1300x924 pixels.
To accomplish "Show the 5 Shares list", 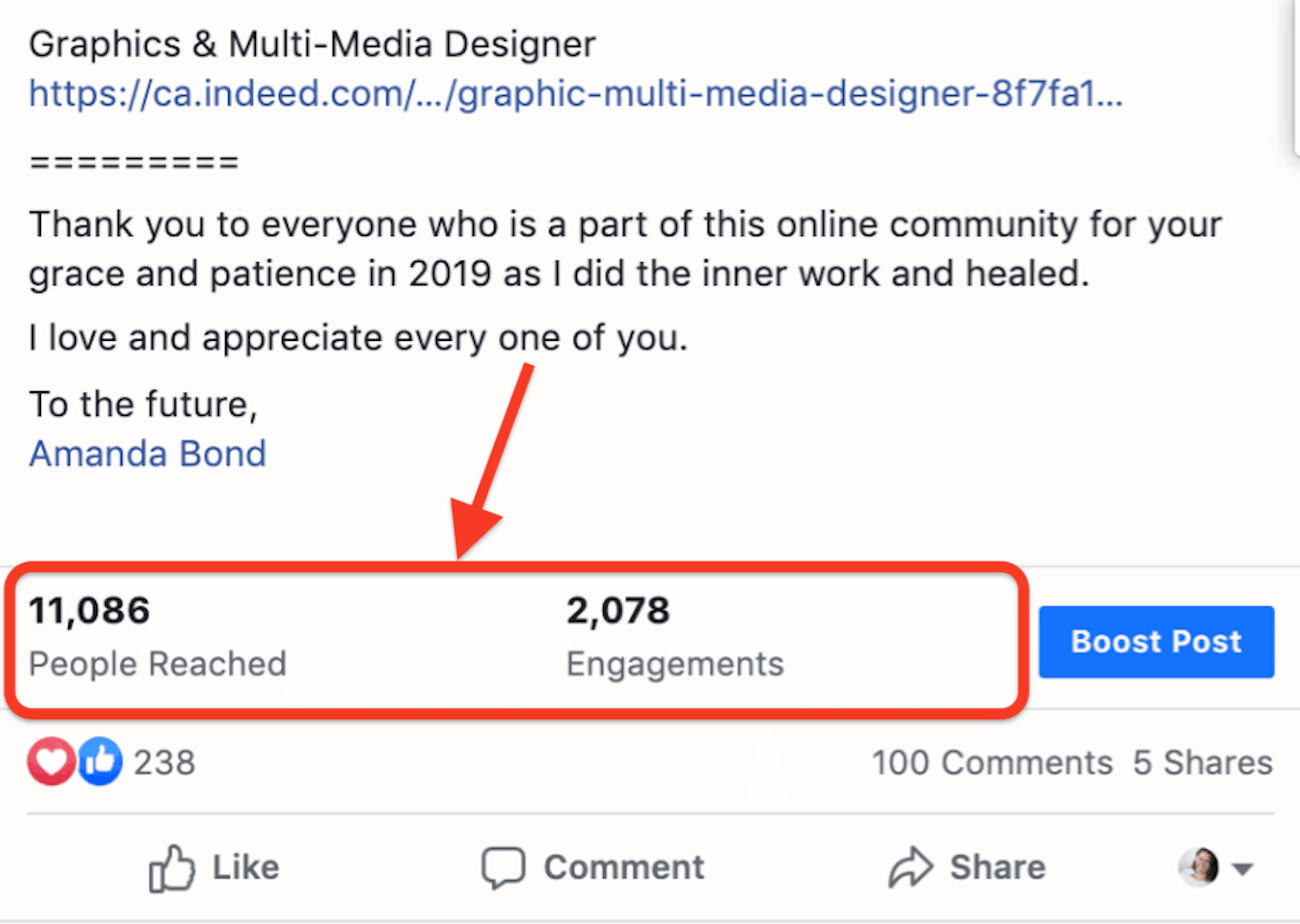I will (x=1203, y=763).
